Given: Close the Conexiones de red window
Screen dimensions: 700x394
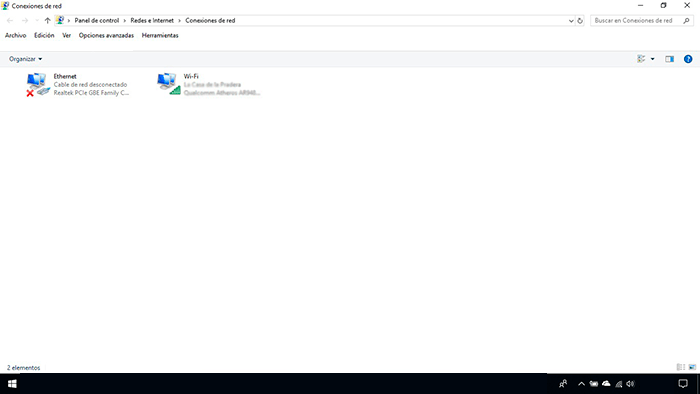Looking at the screenshot, I should (x=687, y=5).
